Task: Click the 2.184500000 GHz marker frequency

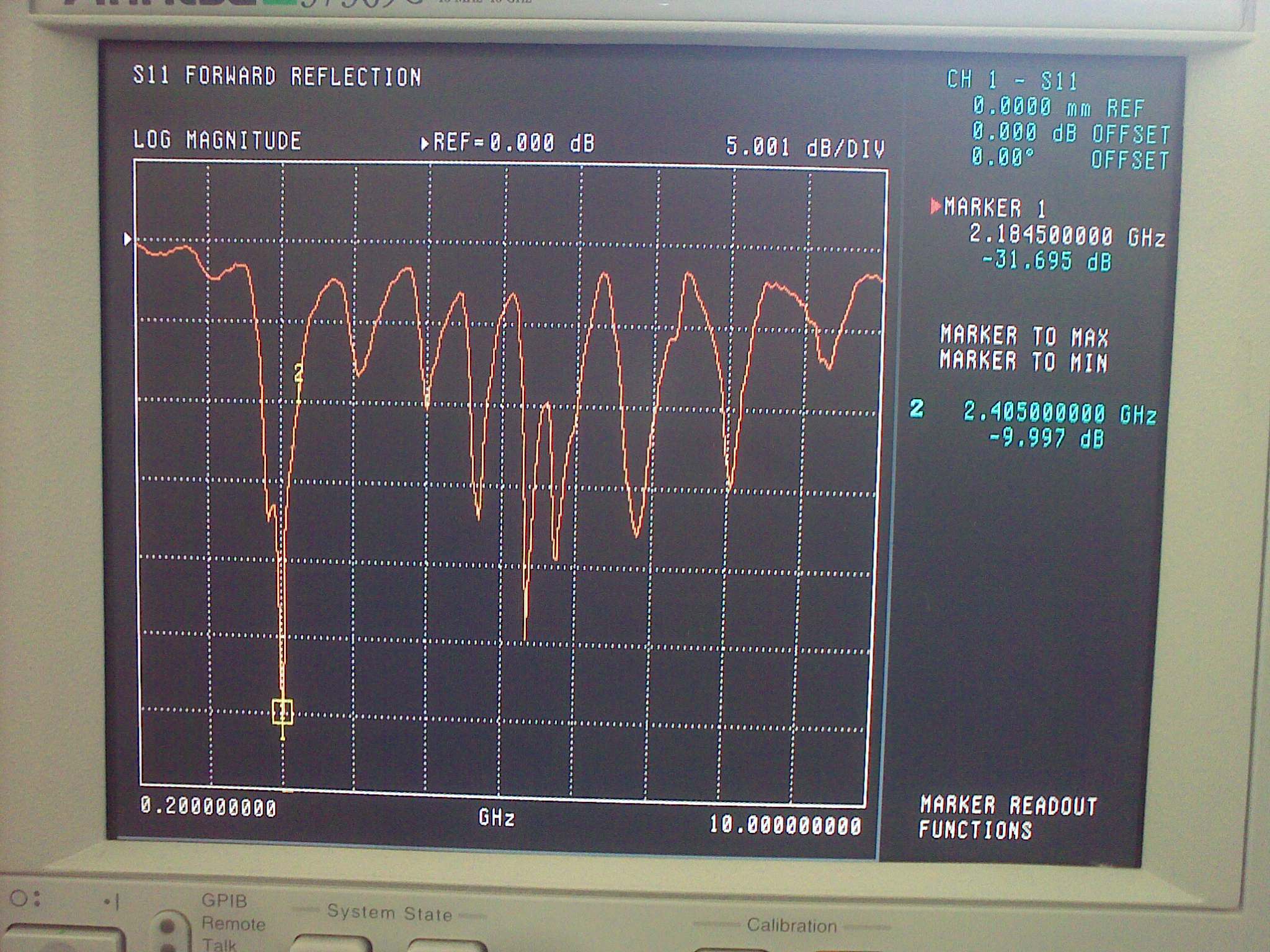Action: click(x=1067, y=236)
